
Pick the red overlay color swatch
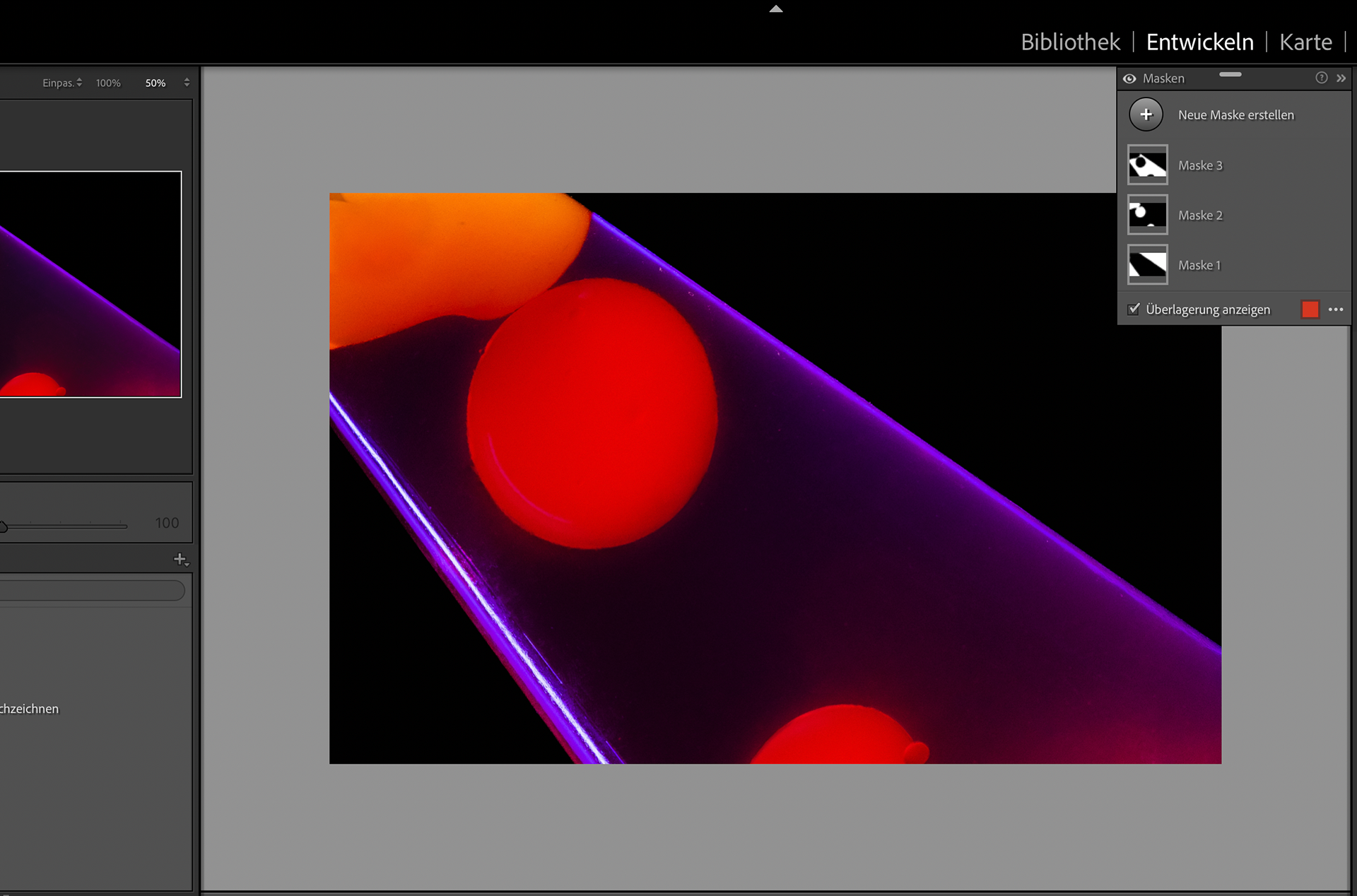(x=1310, y=310)
